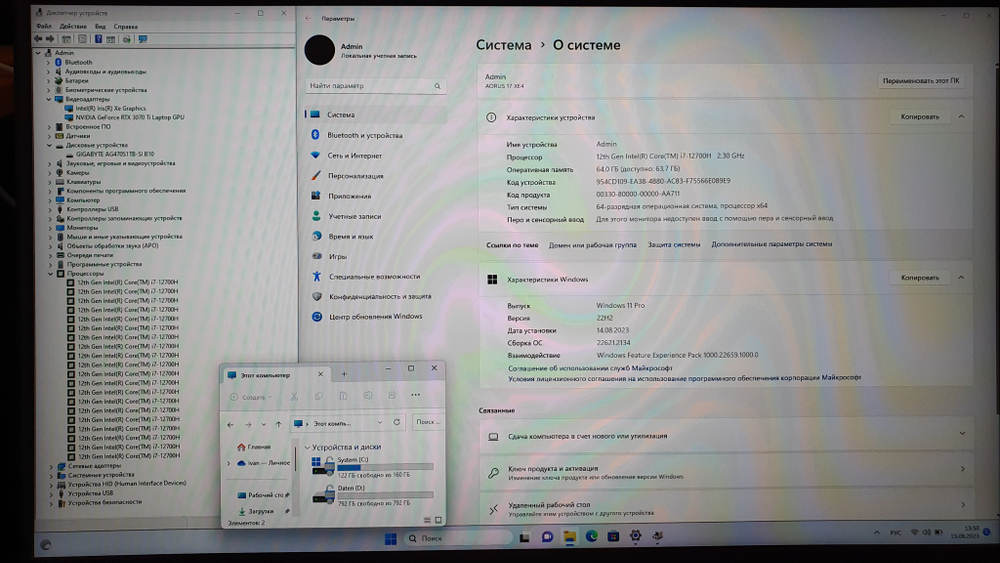
Task: Open Daten (D:) drive in Explorer
Action: [x=373, y=495]
